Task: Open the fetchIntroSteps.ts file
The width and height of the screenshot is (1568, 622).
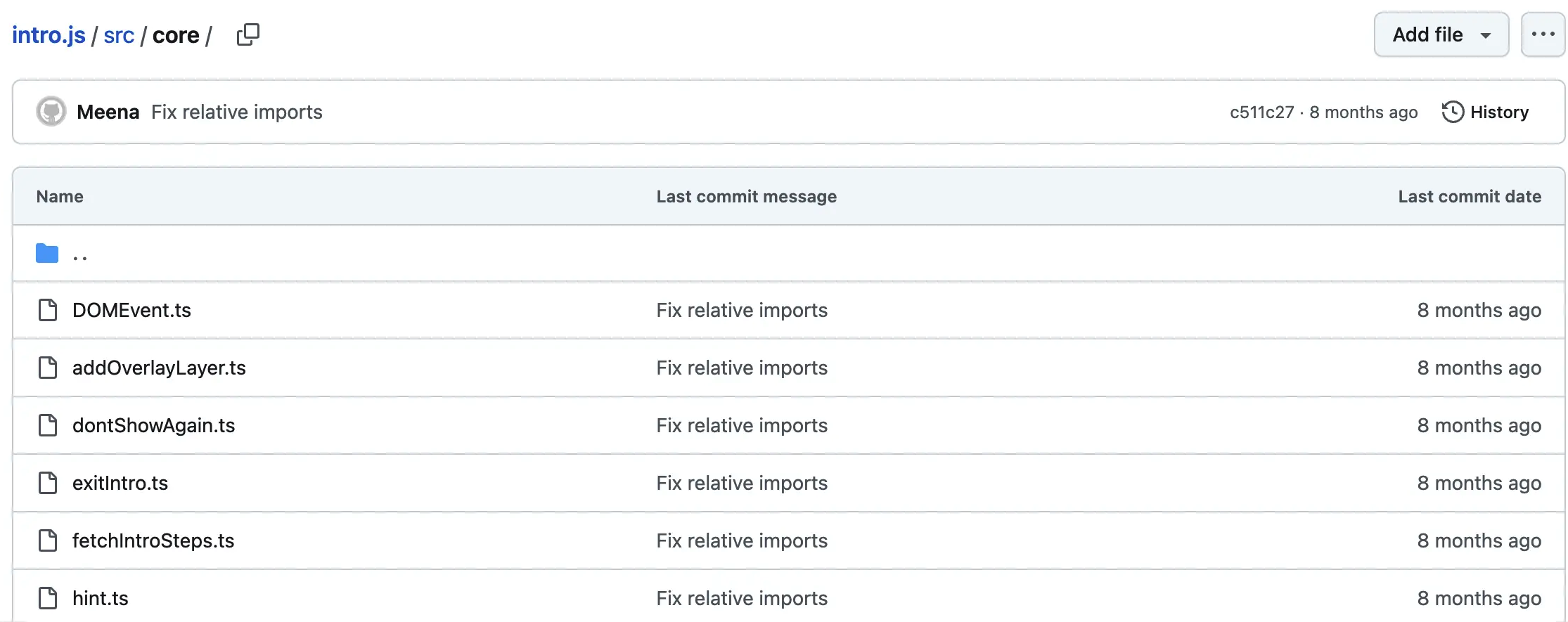Action: click(153, 540)
